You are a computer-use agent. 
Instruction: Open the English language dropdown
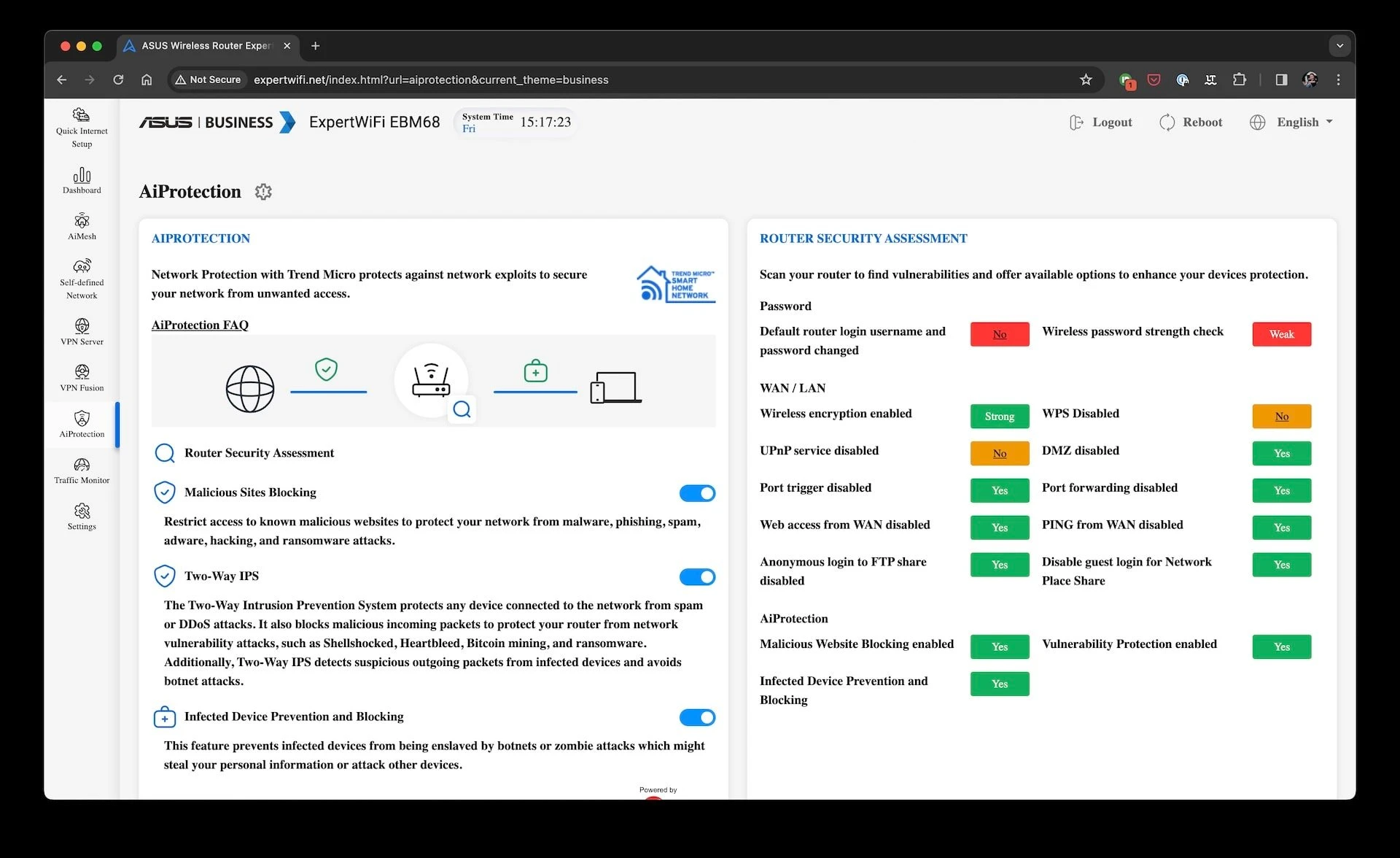coord(1291,123)
